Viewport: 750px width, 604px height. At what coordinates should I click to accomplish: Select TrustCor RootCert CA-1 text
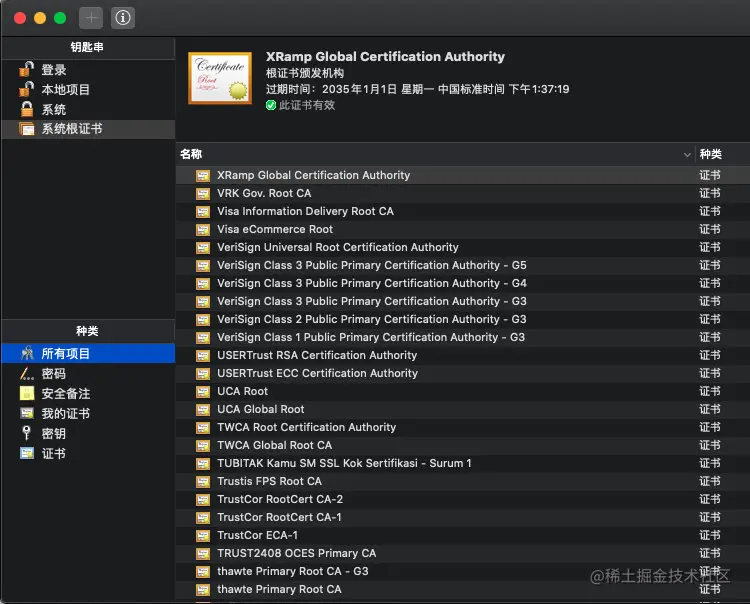(x=279, y=517)
